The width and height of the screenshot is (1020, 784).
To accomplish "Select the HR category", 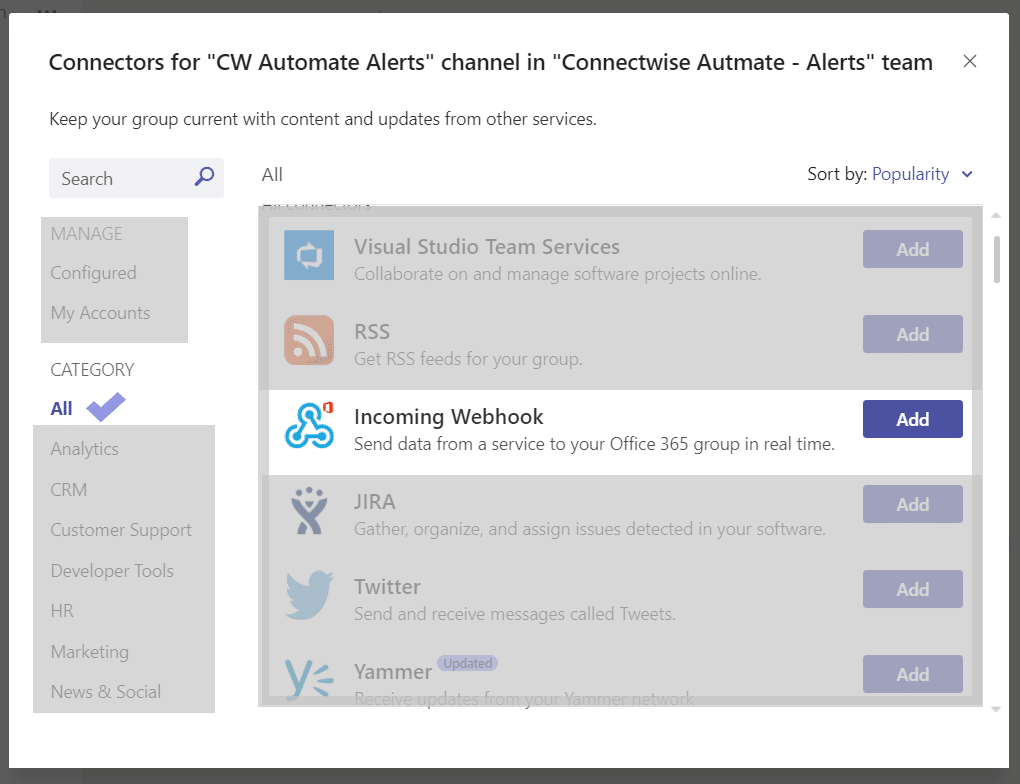I will coord(62,611).
